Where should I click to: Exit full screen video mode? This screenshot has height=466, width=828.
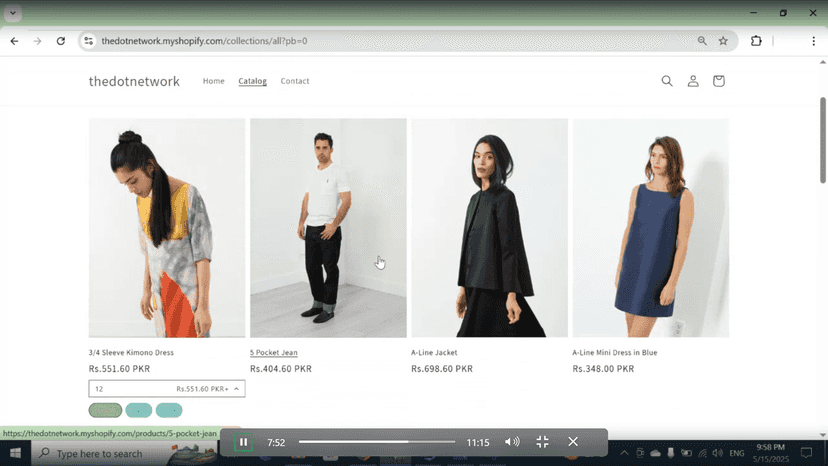pos(542,442)
